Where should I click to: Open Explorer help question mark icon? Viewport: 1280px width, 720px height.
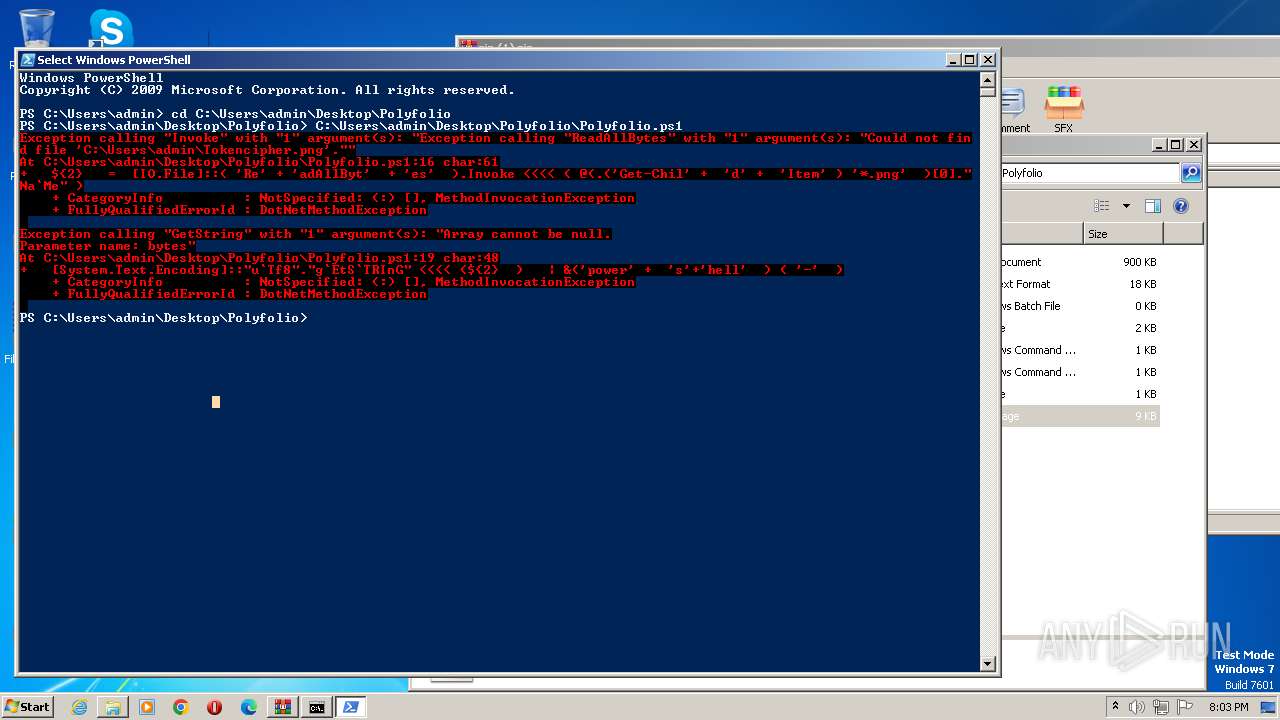pos(1181,206)
